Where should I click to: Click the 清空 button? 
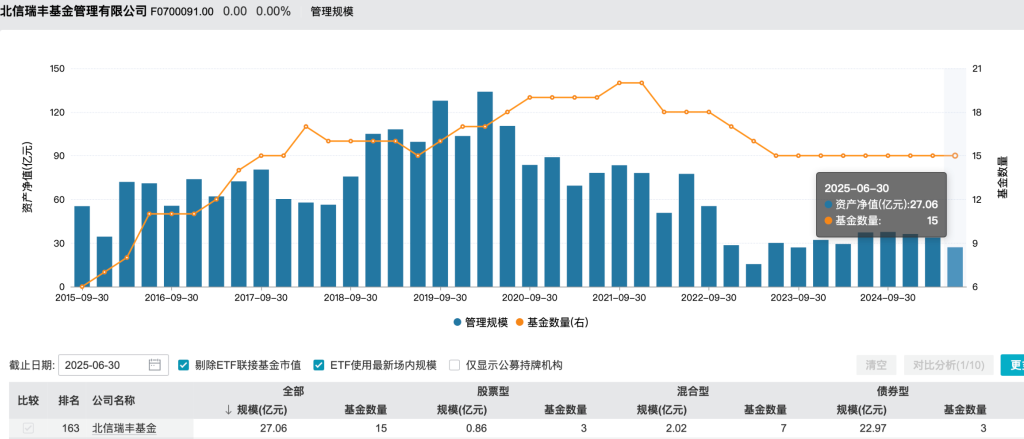(876, 365)
